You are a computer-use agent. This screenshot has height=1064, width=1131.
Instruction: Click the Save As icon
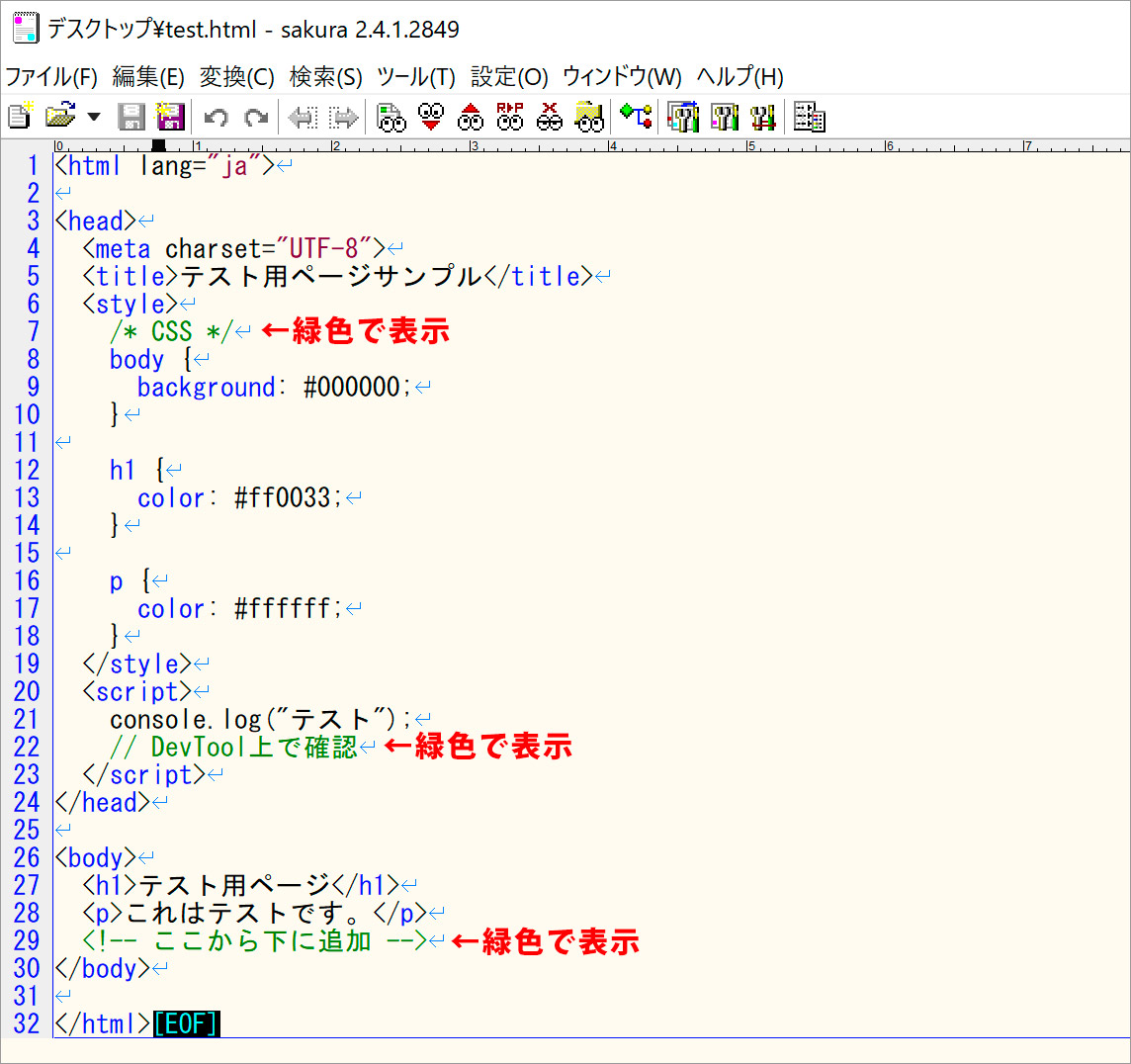click(x=170, y=117)
